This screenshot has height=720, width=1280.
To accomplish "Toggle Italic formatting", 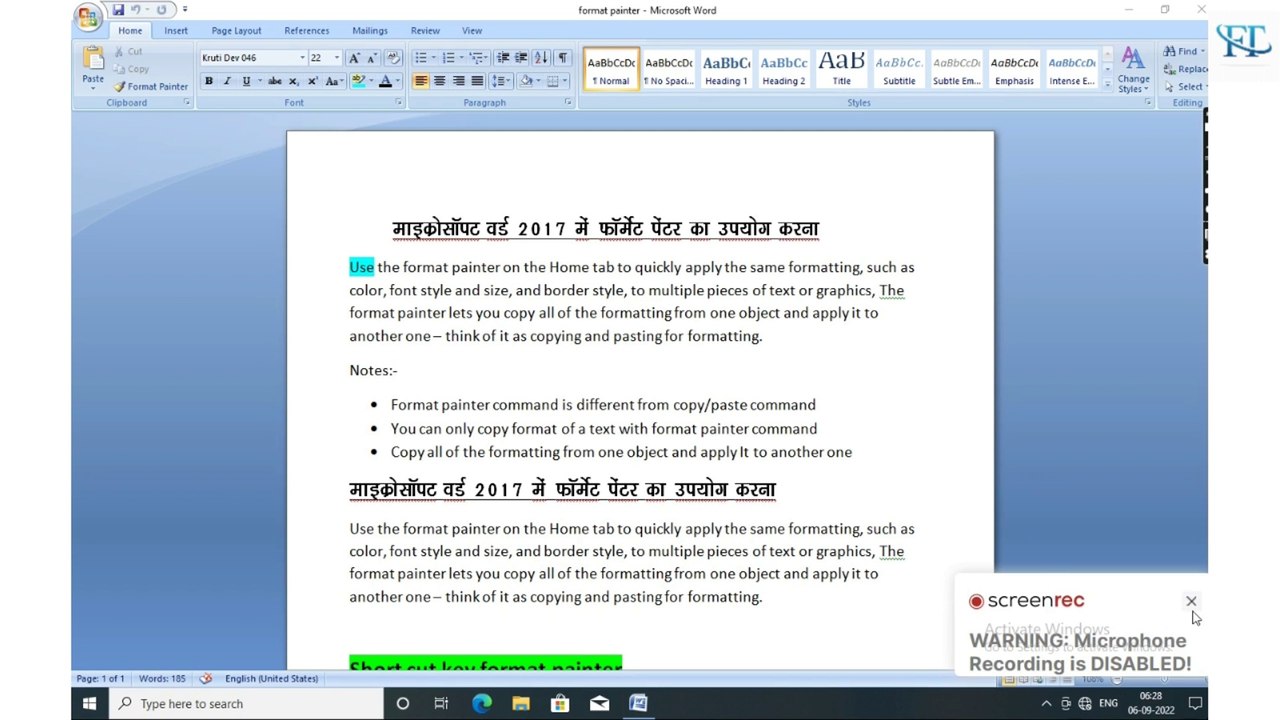I will 227,81.
